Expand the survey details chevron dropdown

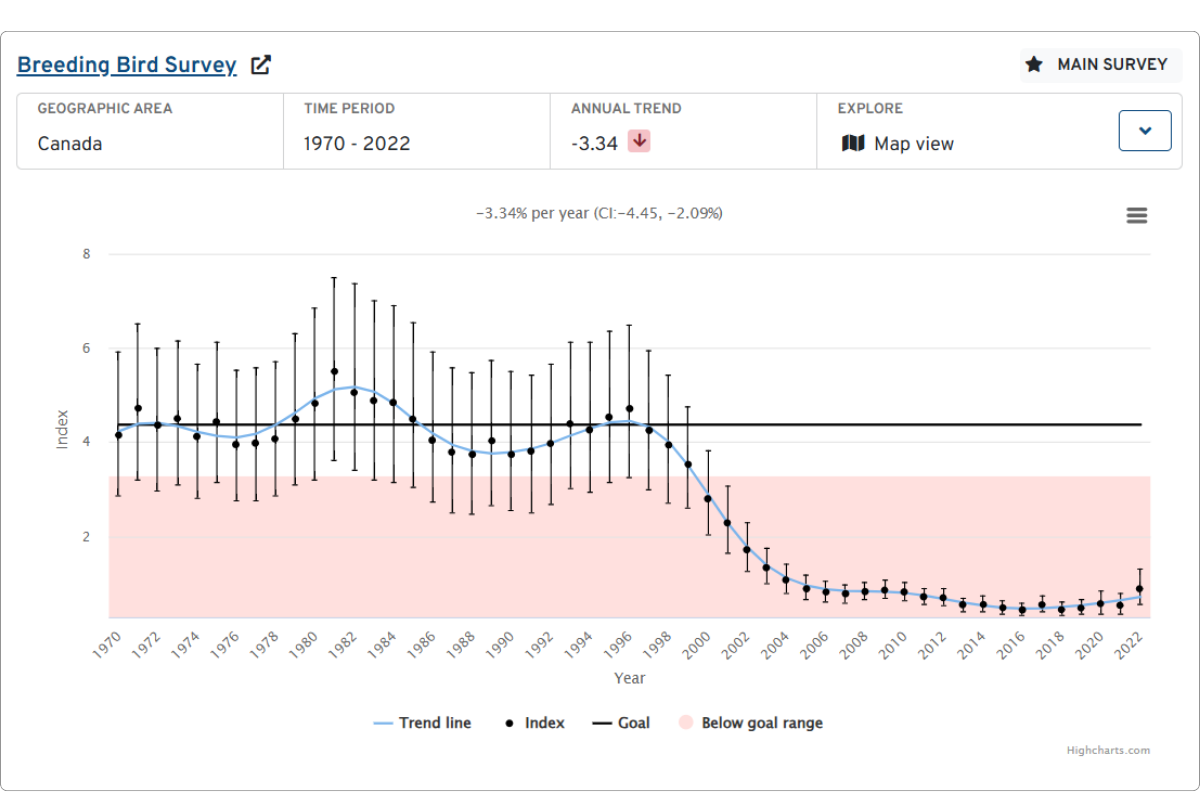(x=1145, y=131)
